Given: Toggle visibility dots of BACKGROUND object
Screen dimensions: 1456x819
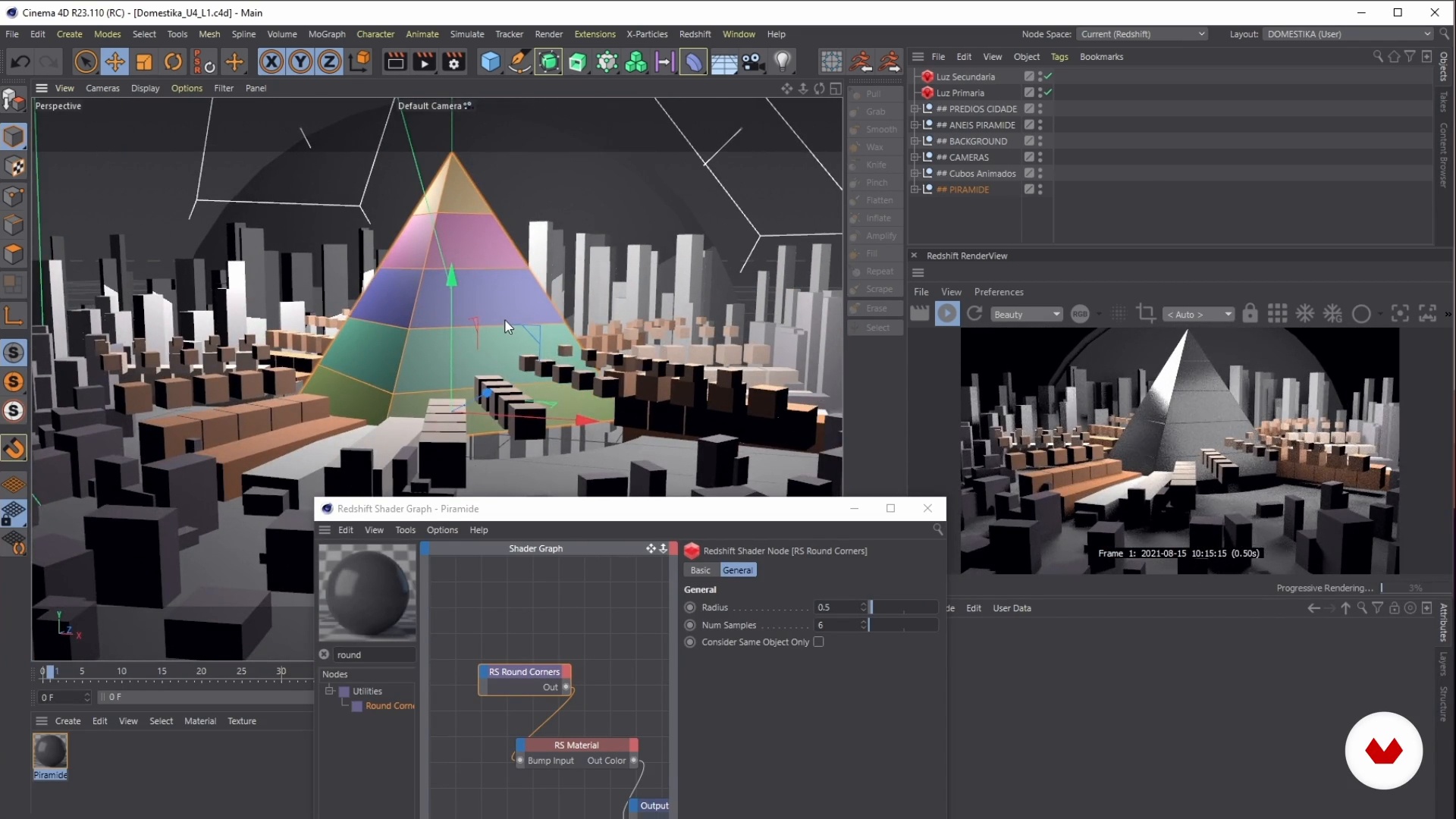Looking at the screenshot, I should point(1040,141).
